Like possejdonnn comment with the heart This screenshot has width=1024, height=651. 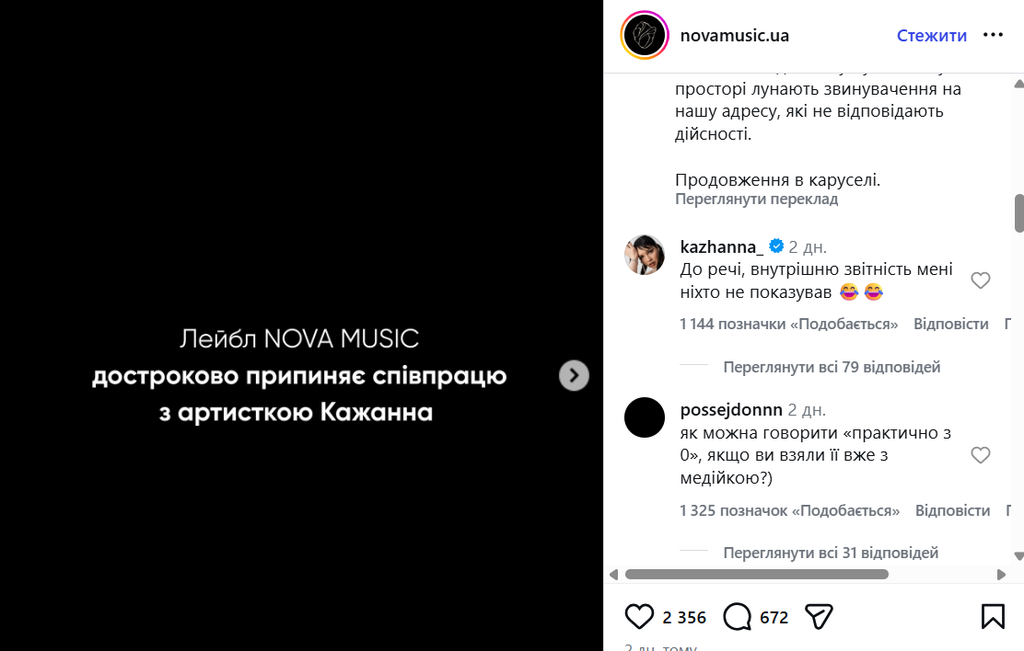click(980, 456)
